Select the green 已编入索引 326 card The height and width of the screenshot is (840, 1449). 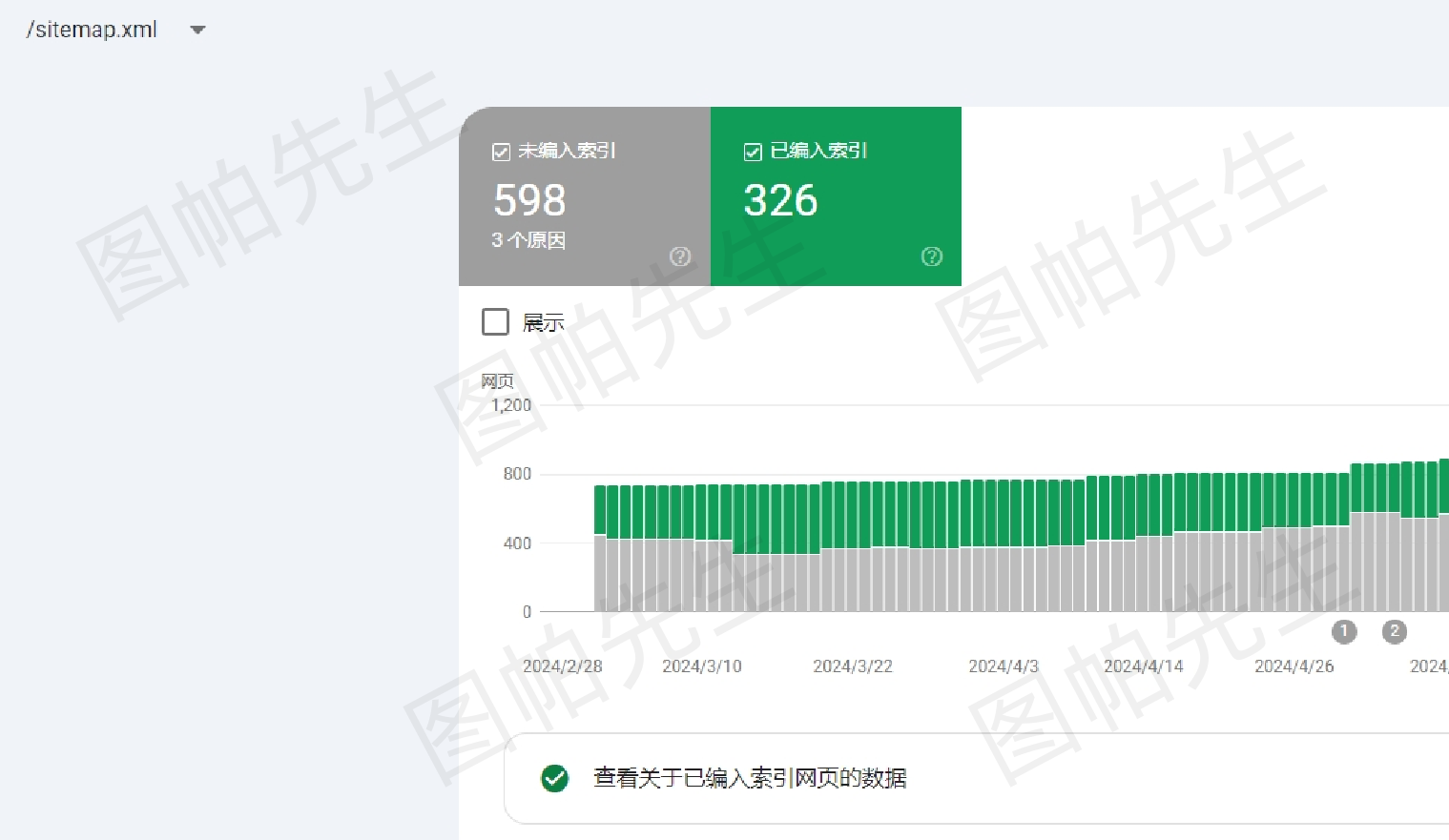point(837,196)
